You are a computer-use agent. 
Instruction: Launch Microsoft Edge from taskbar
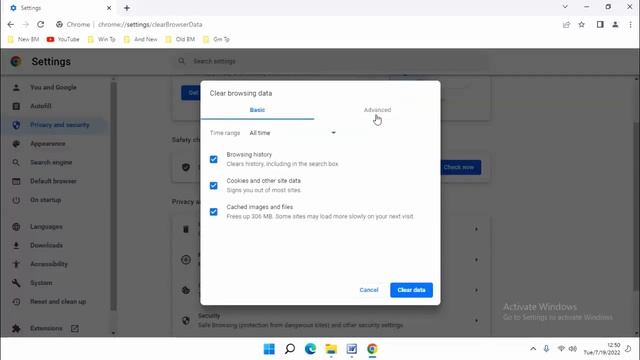coord(311,349)
